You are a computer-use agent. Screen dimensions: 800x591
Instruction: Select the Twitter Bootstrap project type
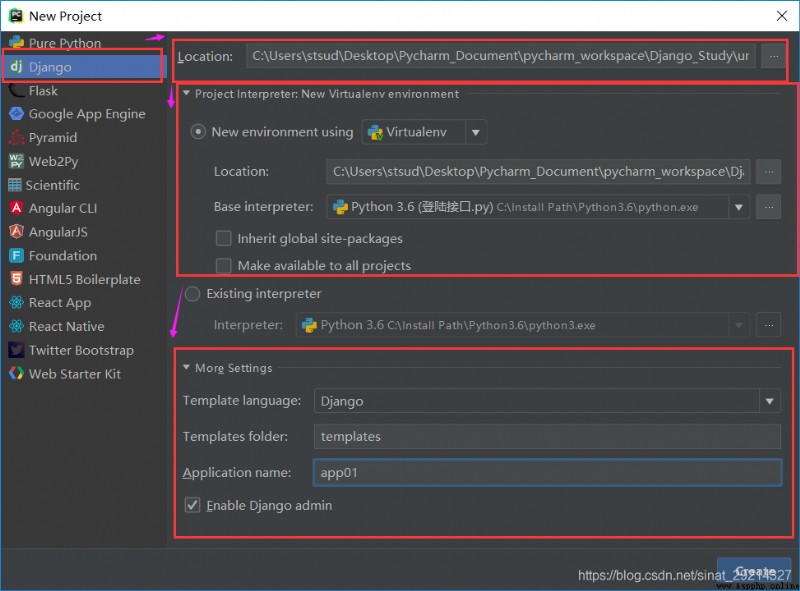[x=84, y=350]
